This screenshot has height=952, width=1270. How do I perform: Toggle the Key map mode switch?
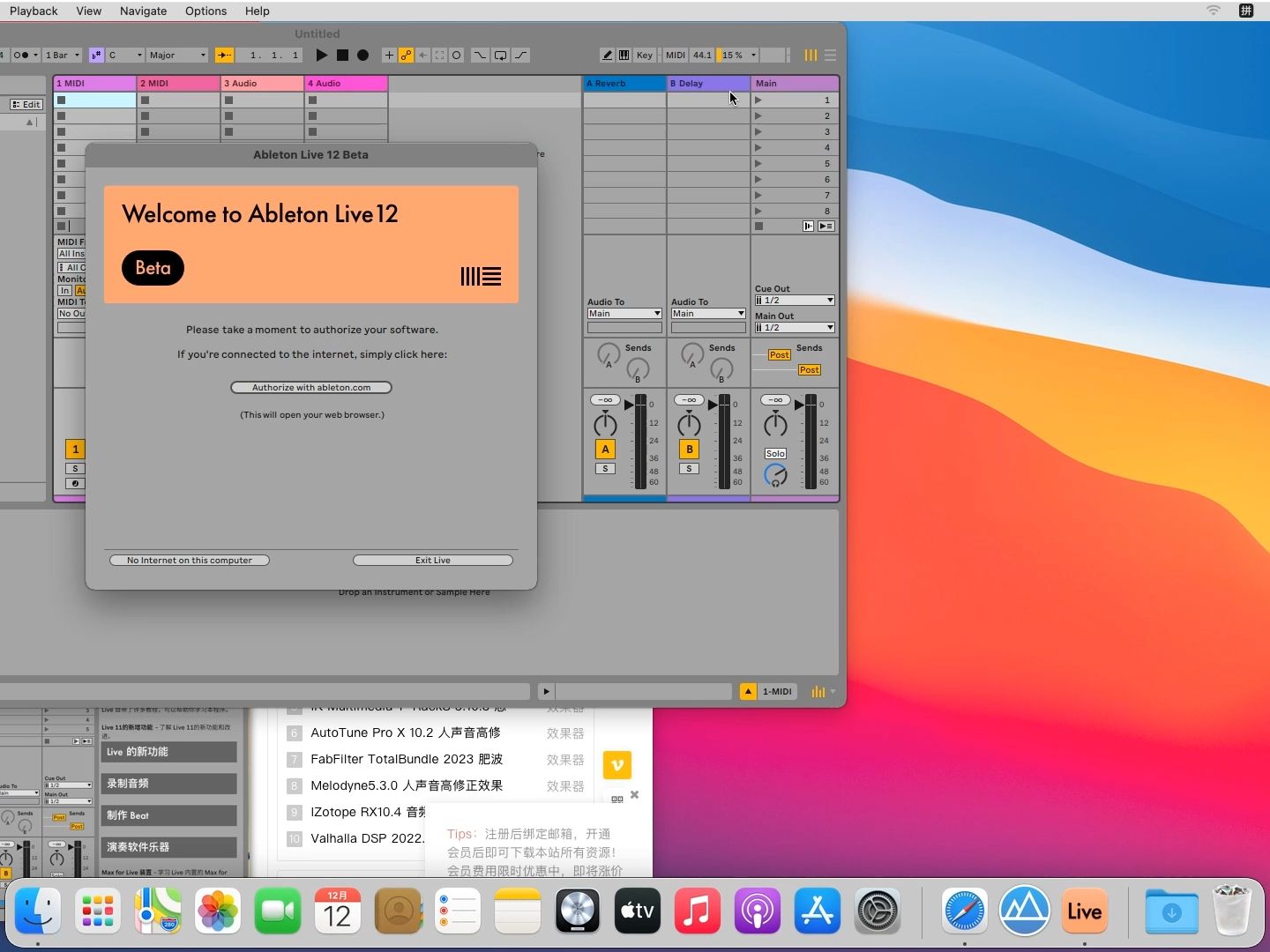645,55
